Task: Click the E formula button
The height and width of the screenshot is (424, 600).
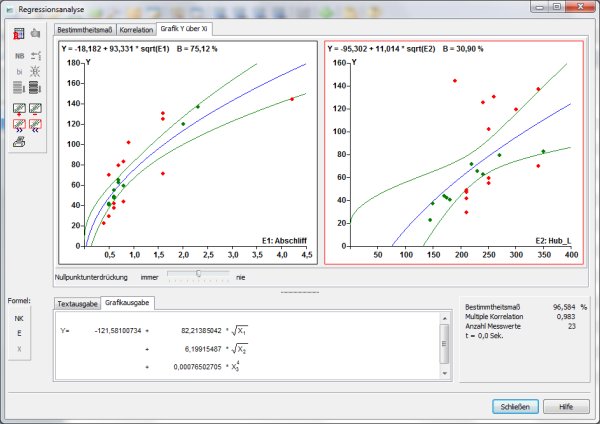Action: pyautogui.click(x=19, y=333)
